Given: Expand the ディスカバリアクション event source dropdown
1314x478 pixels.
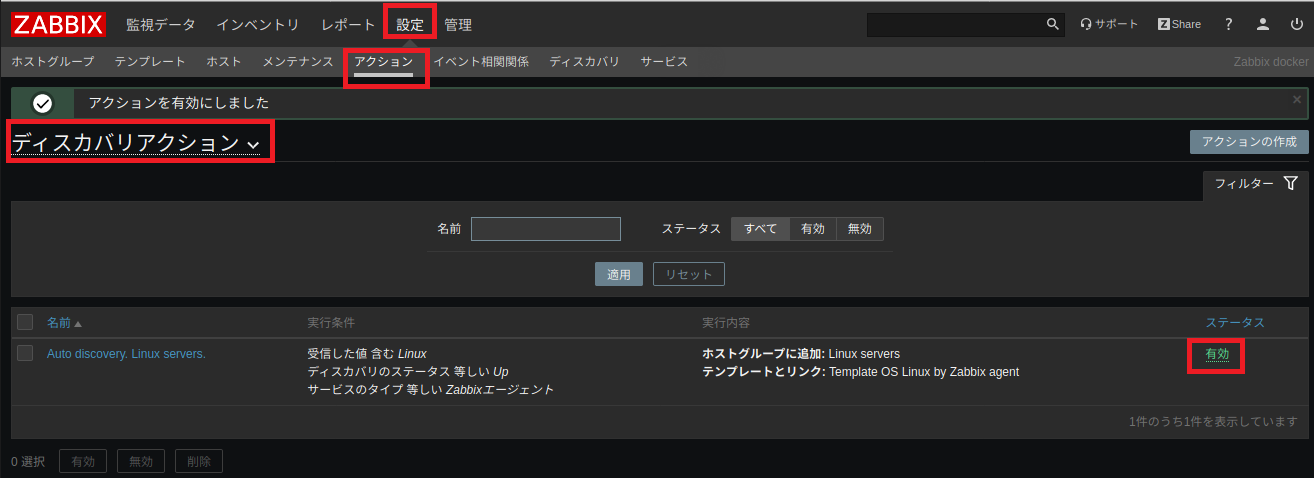Looking at the screenshot, I should click(136, 143).
